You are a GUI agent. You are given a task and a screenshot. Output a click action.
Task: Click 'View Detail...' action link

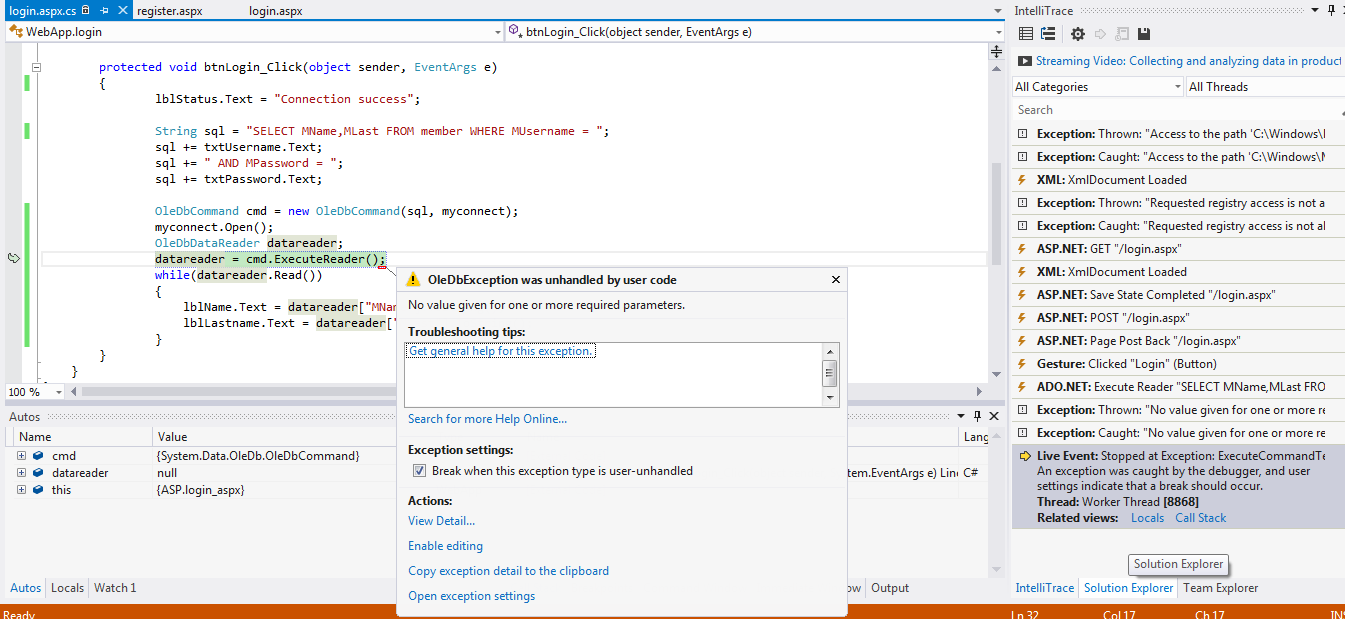pos(441,521)
